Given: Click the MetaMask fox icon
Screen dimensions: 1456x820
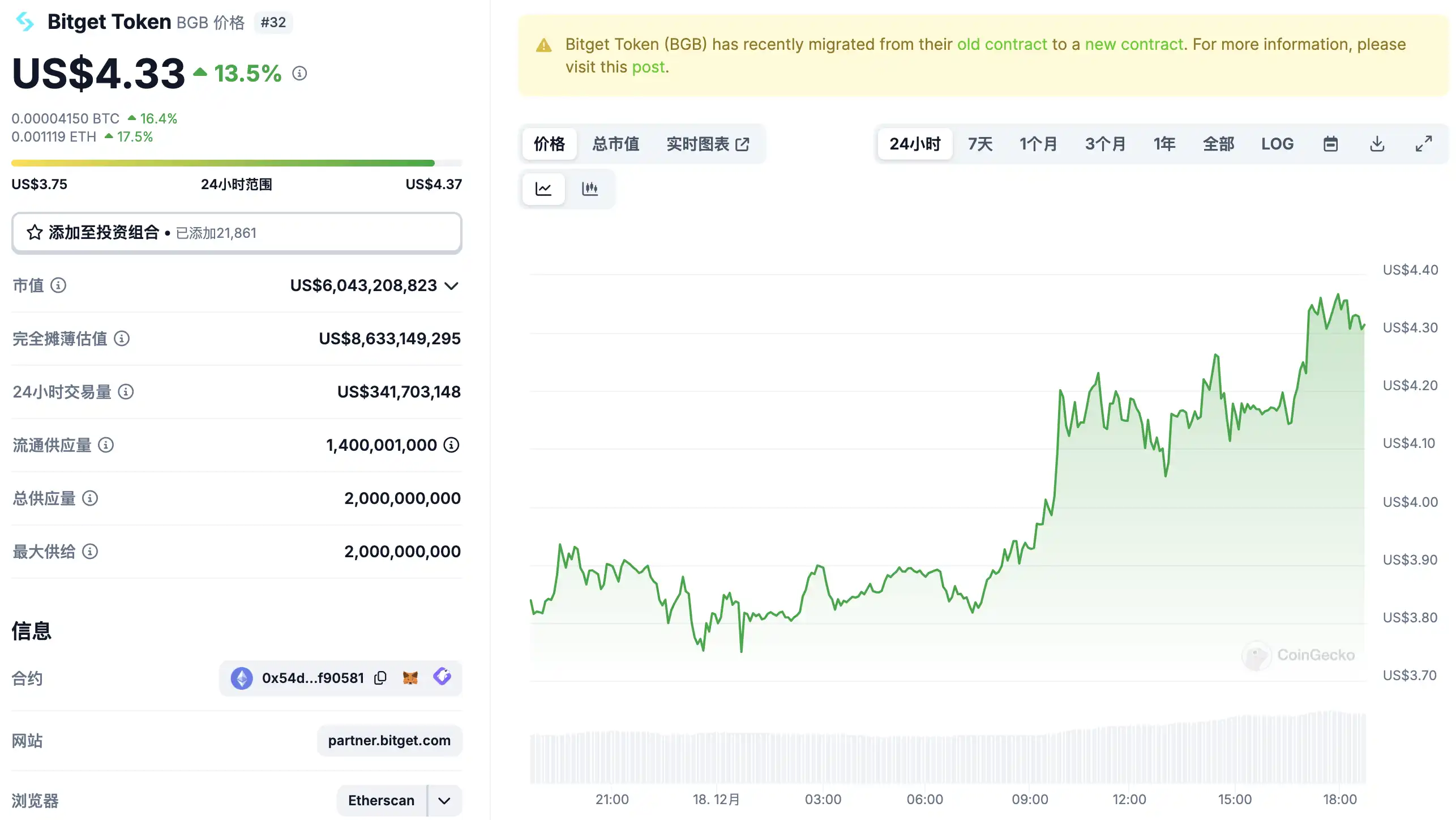Looking at the screenshot, I should (410, 678).
